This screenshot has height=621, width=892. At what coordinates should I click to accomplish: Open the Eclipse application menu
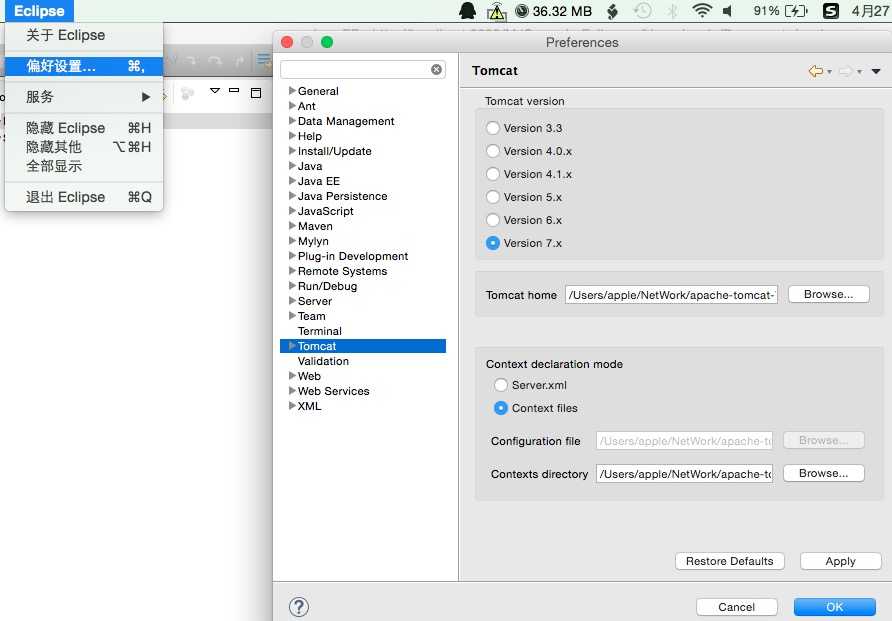[39, 11]
